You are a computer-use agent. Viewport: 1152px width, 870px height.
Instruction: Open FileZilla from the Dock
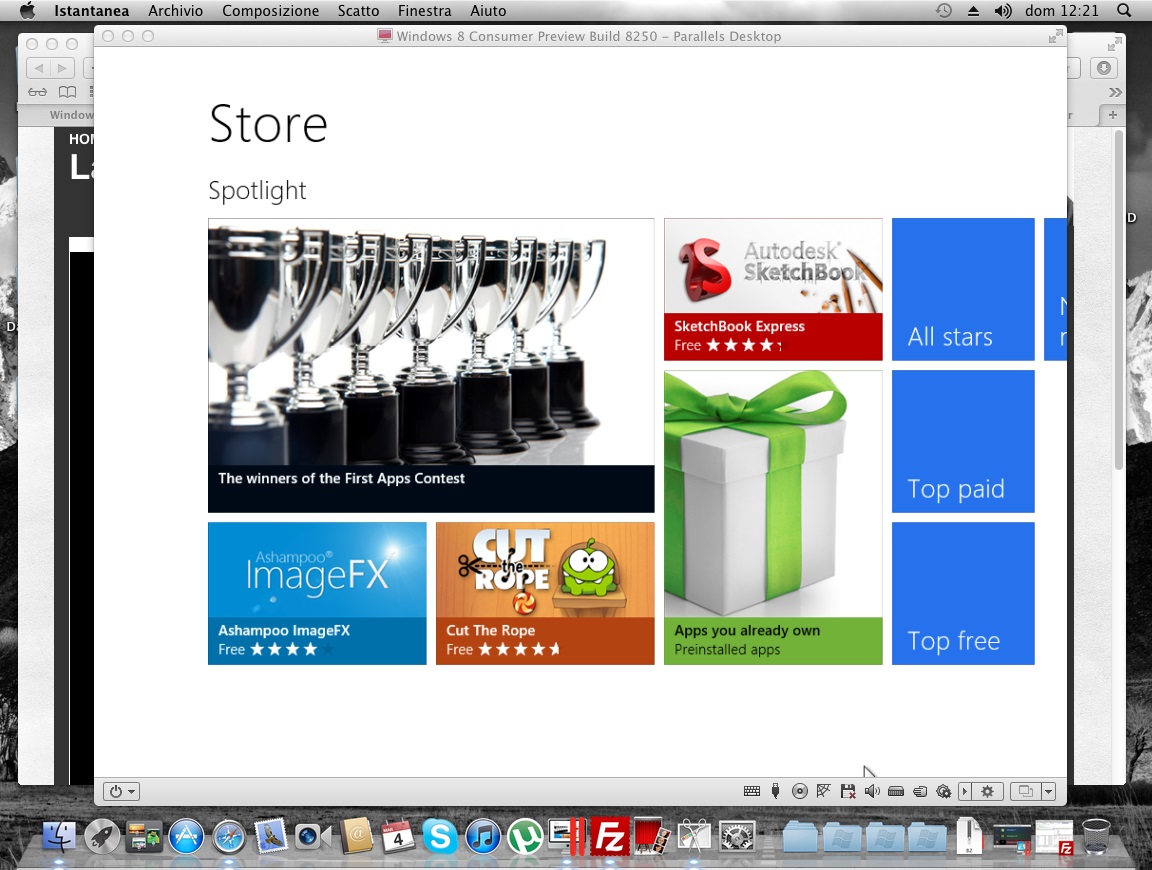point(610,837)
